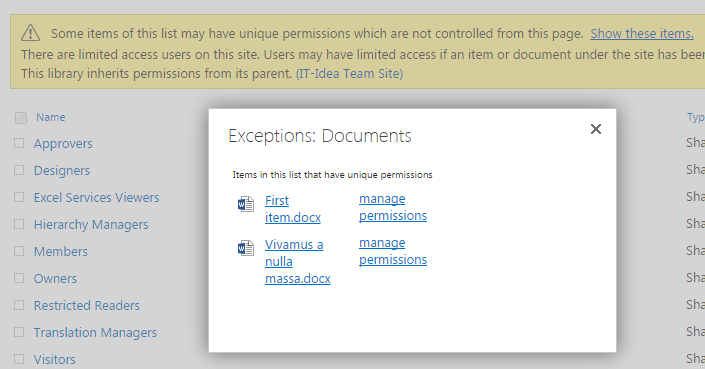Manage permissions for First item.docx
This screenshot has width=705, height=369.
[x=393, y=207]
